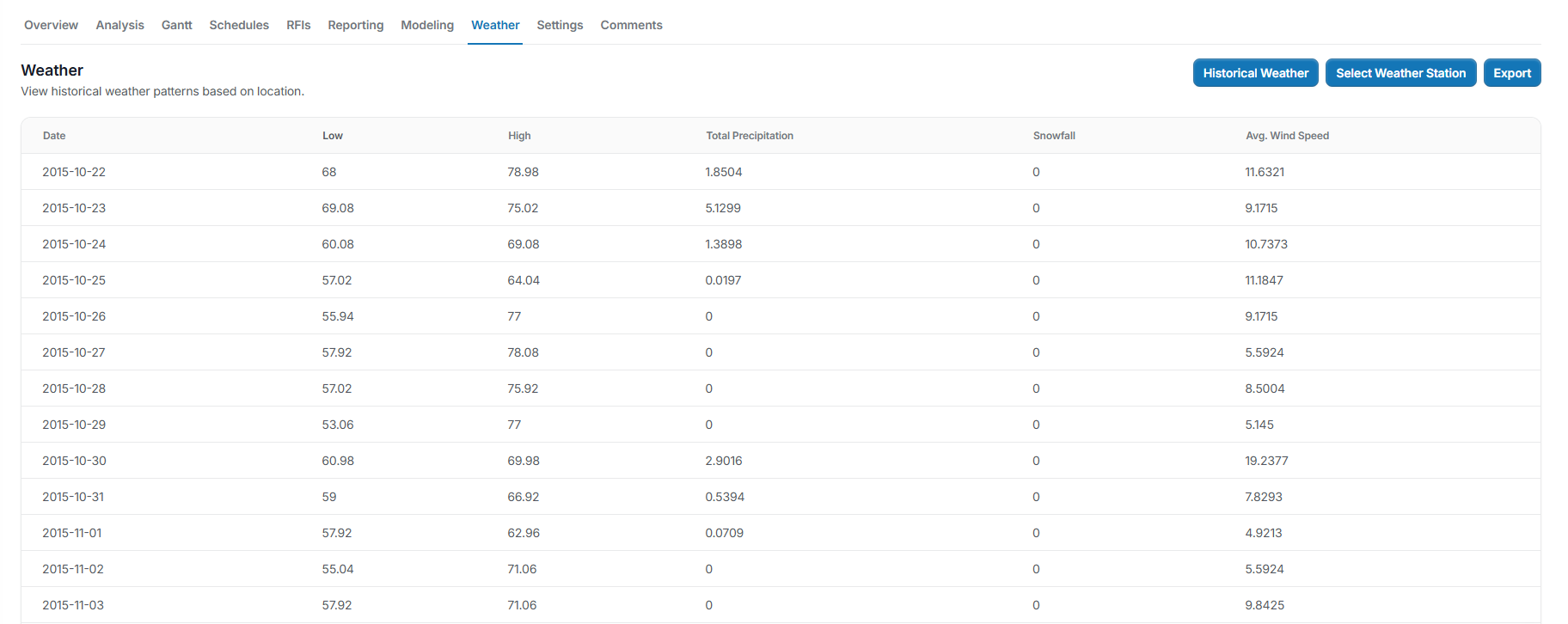This screenshot has height=624, width=1568.
Task: Click the Date column header
Action: click(54, 136)
